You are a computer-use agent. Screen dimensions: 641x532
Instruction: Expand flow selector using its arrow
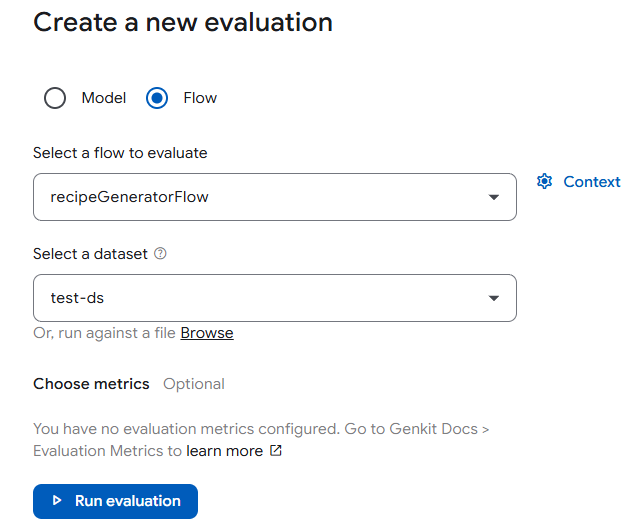click(493, 197)
